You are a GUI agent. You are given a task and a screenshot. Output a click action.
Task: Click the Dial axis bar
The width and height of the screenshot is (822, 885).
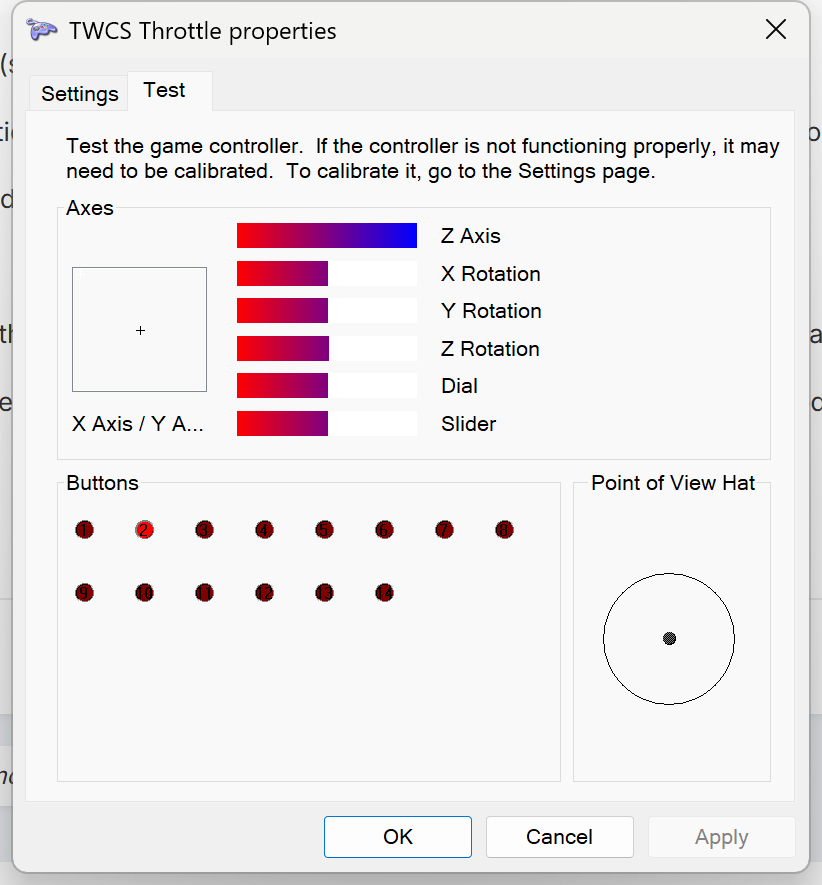(327, 386)
